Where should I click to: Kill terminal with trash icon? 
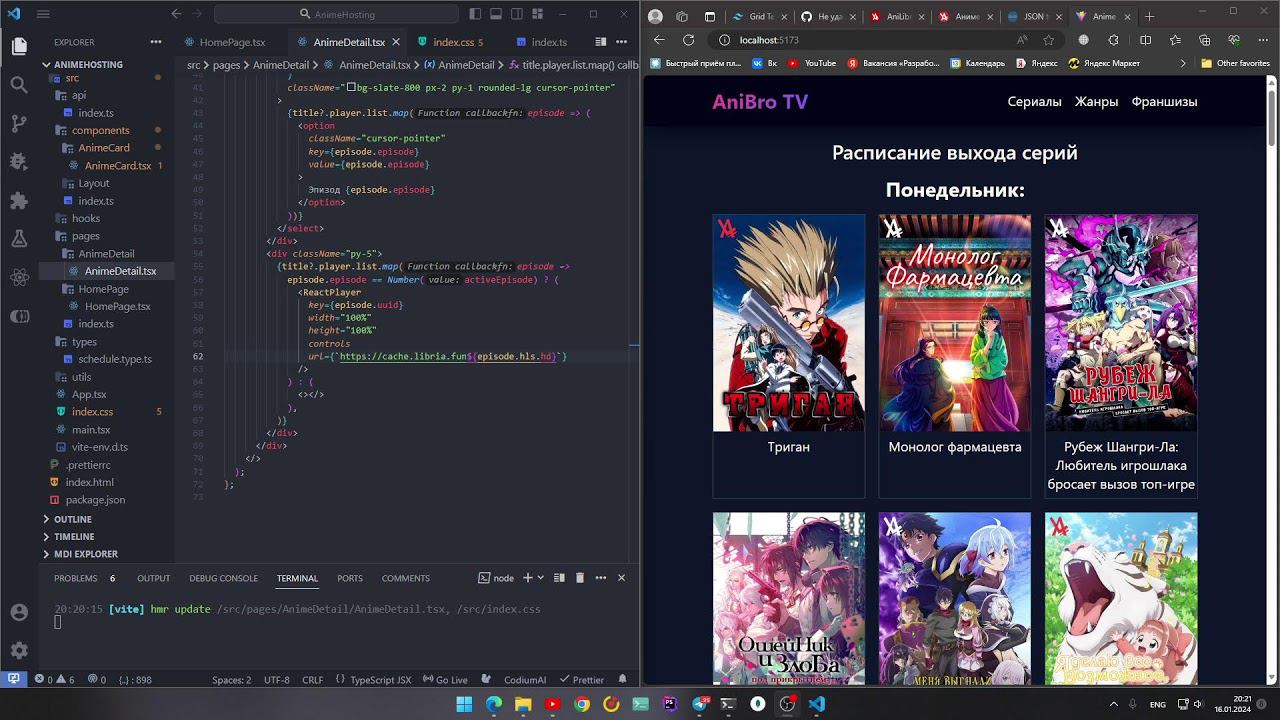(578, 577)
